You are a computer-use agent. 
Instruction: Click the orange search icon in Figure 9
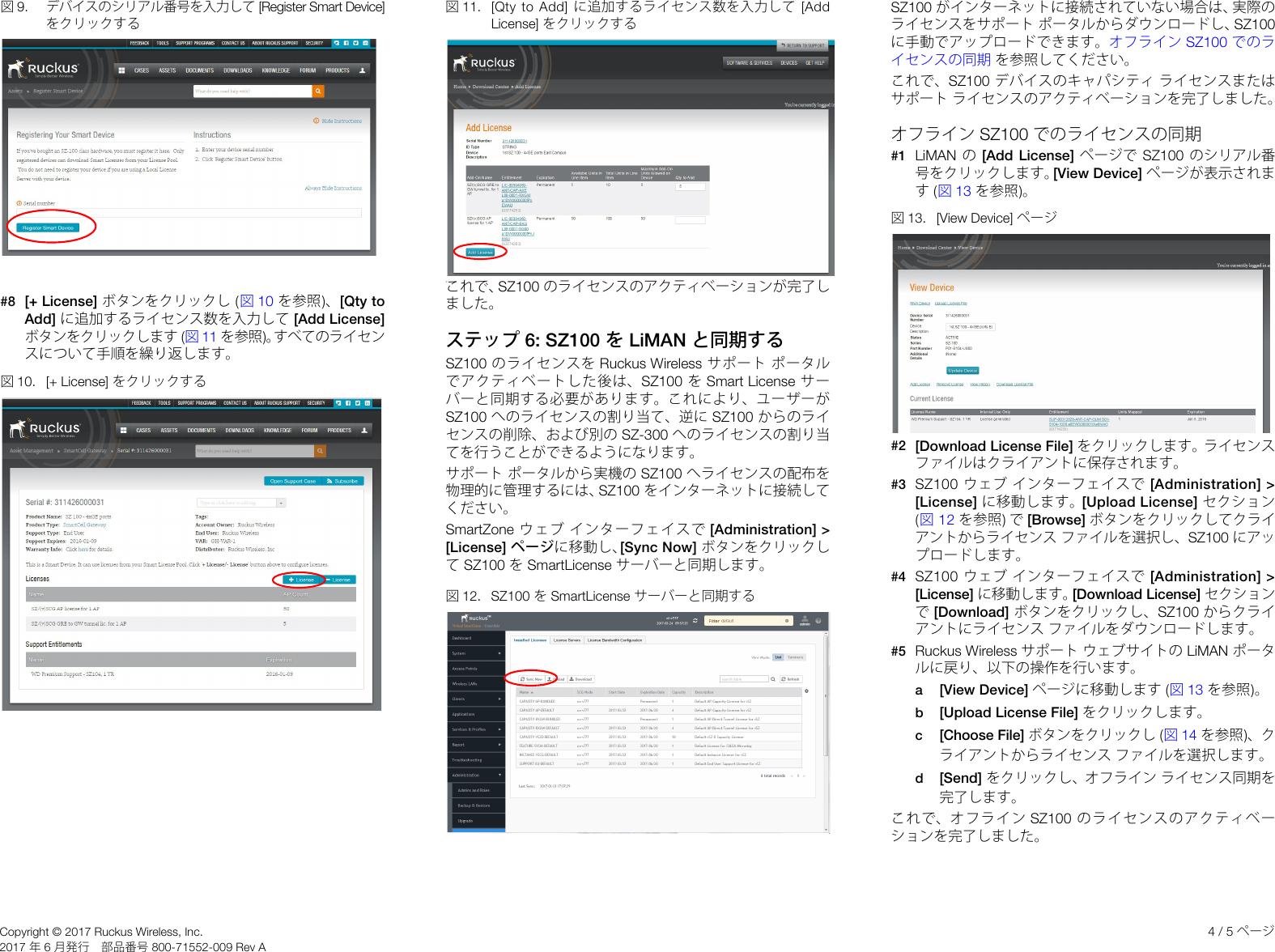click(318, 91)
